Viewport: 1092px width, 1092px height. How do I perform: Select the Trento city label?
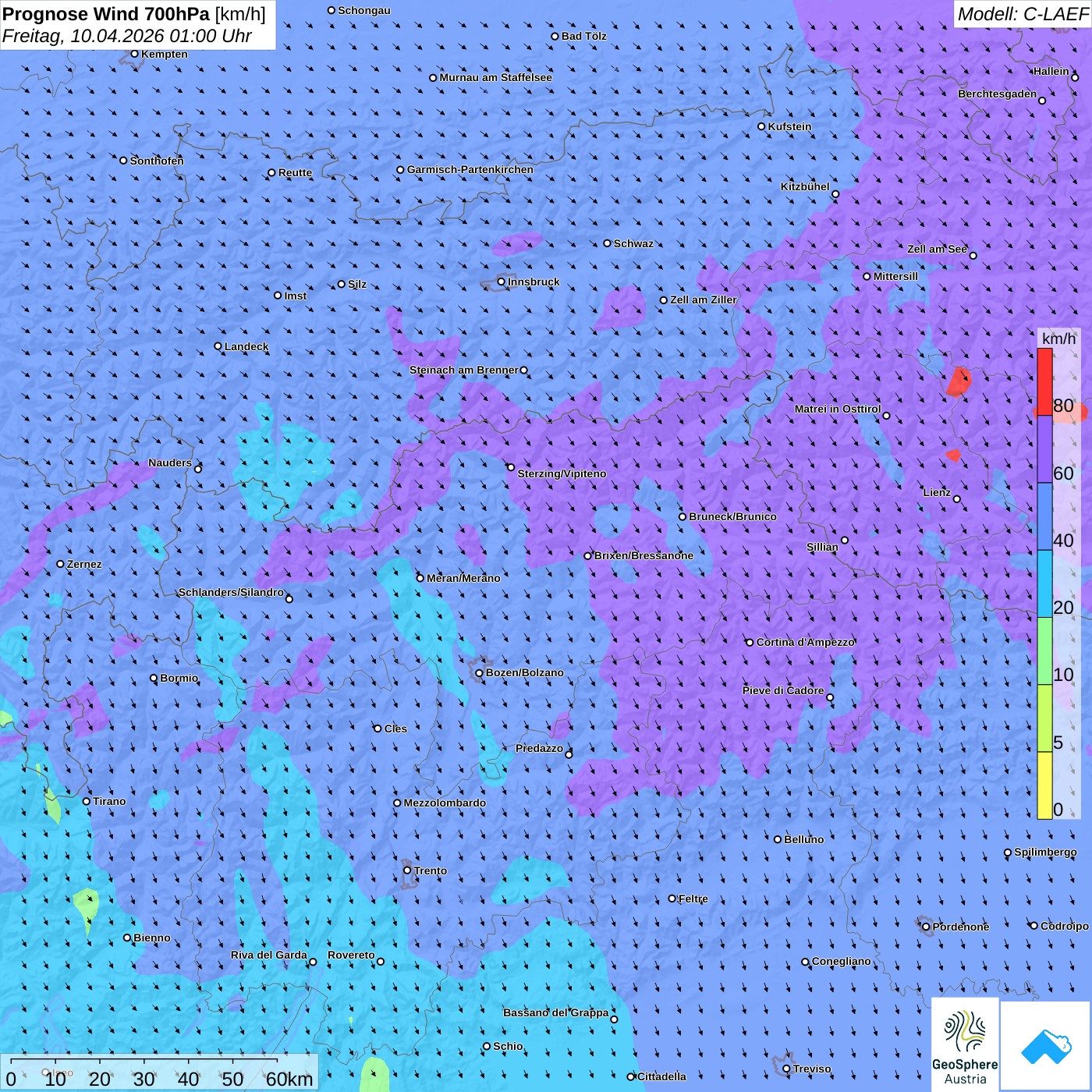[431, 870]
